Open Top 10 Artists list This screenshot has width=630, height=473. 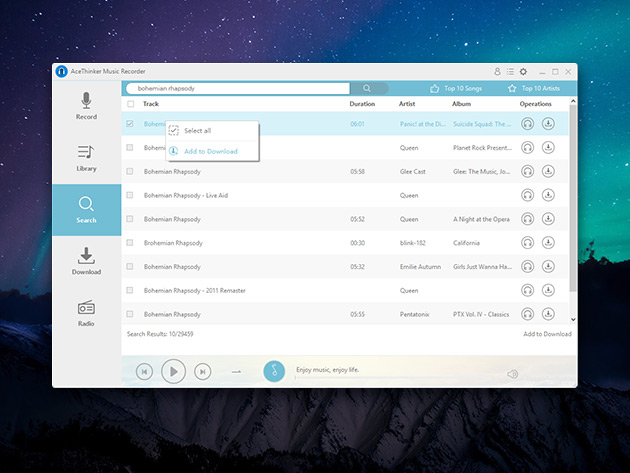point(534,88)
